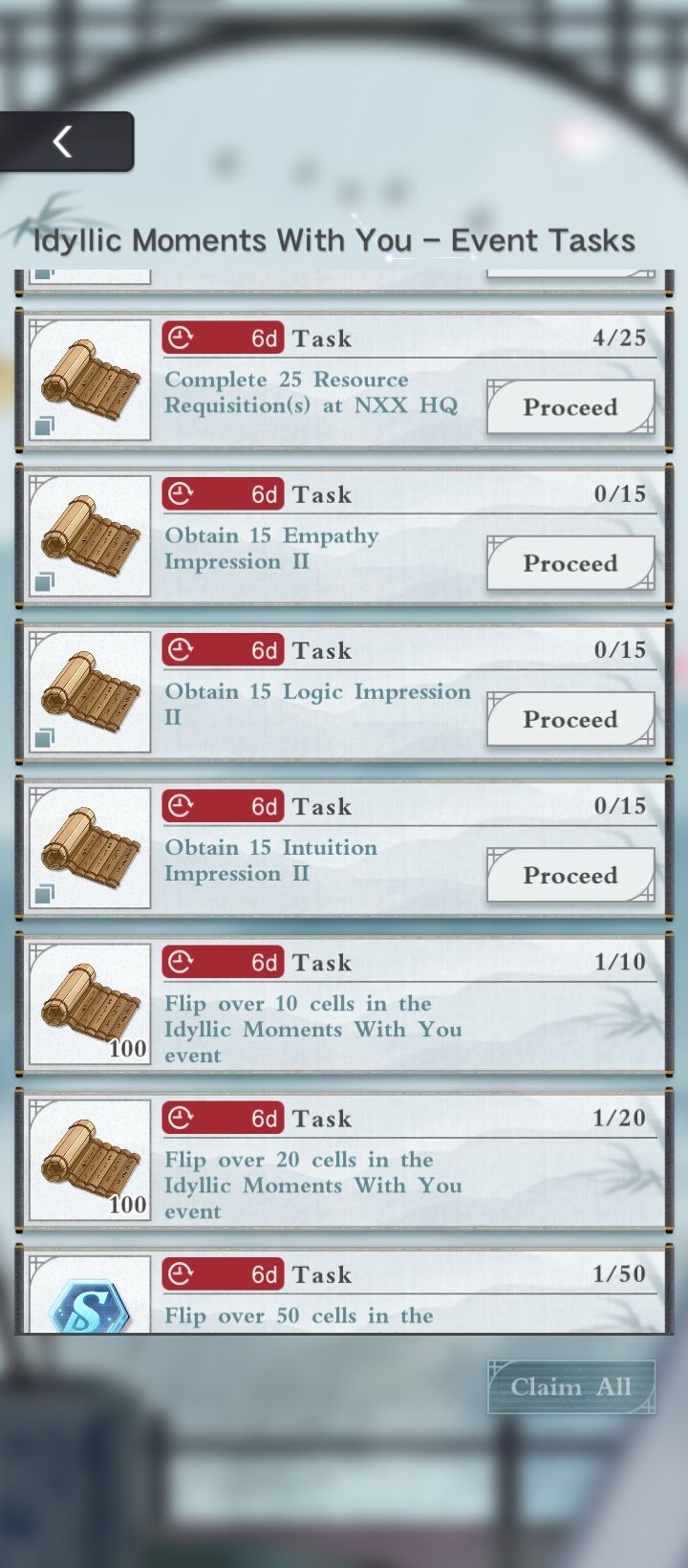Viewport: 688px width, 1568px height.
Task: Select Flip over 10 cells task row
Action: [344, 1004]
